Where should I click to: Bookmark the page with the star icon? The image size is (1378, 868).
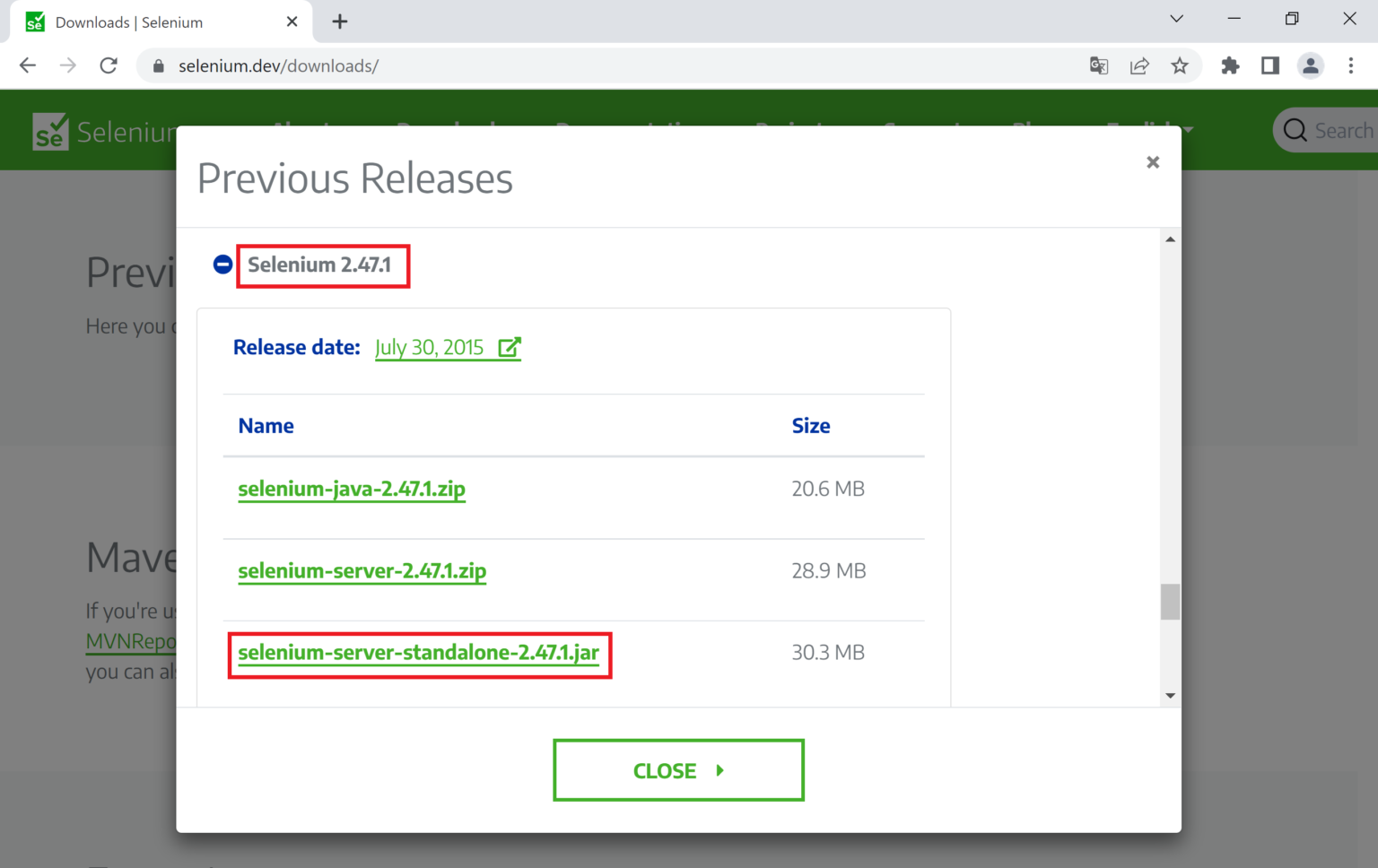1181,65
